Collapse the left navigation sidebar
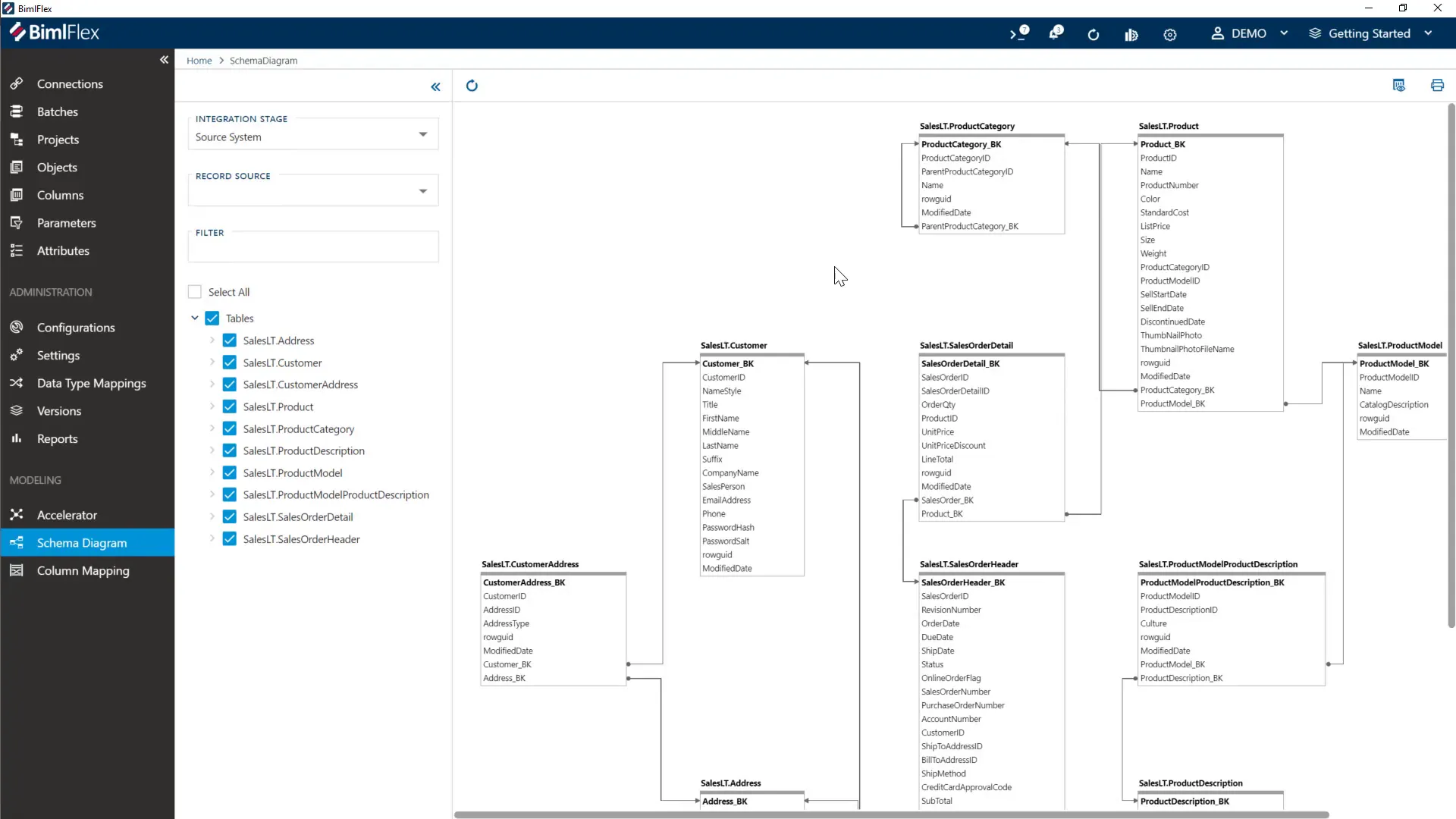This screenshot has height=819, width=1456. (164, 60)
